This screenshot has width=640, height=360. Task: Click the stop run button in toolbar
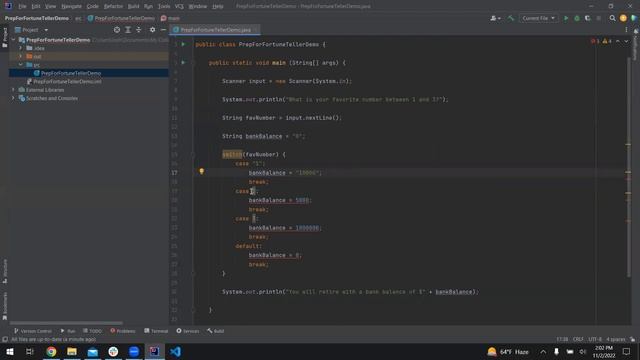pos(599,18)
